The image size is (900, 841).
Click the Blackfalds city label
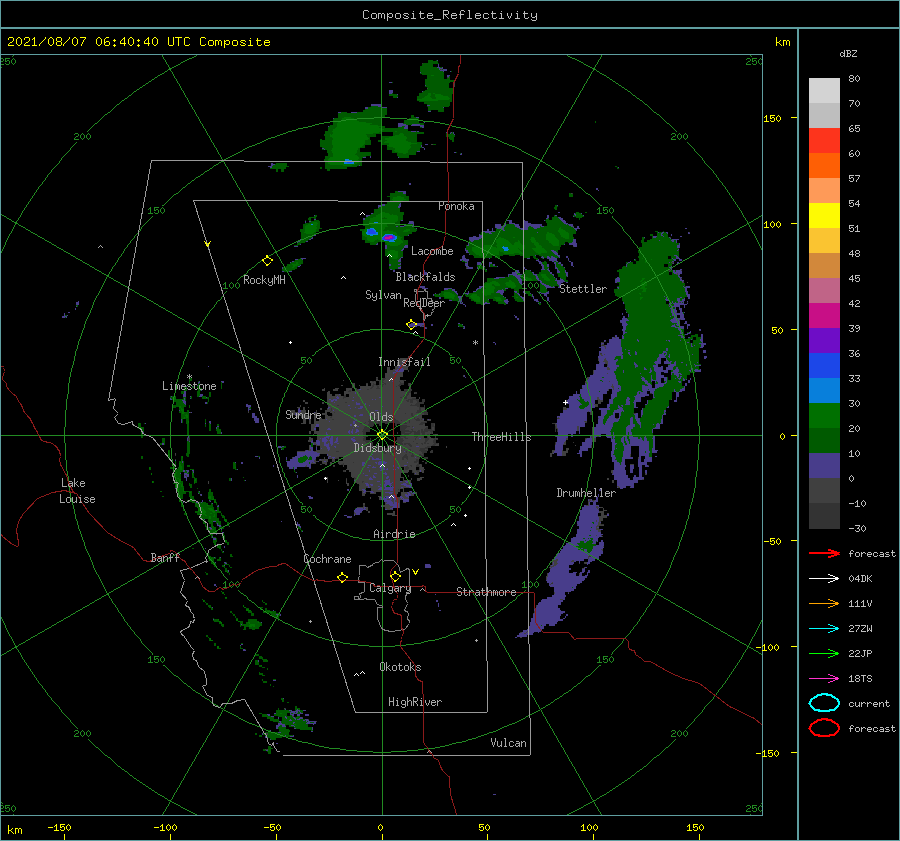(425, 277)
